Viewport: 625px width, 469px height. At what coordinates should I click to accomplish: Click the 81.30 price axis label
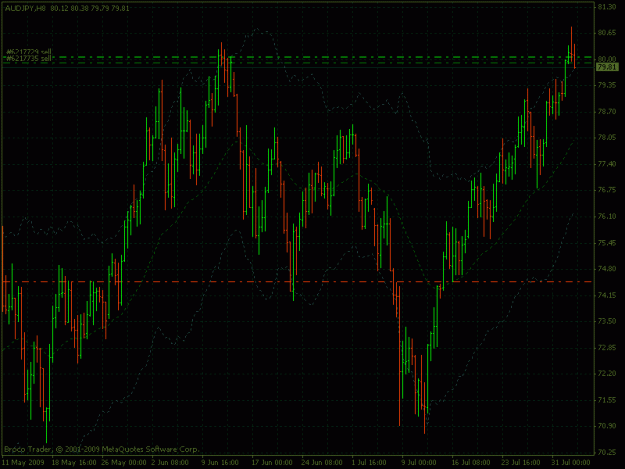(607, 7)
